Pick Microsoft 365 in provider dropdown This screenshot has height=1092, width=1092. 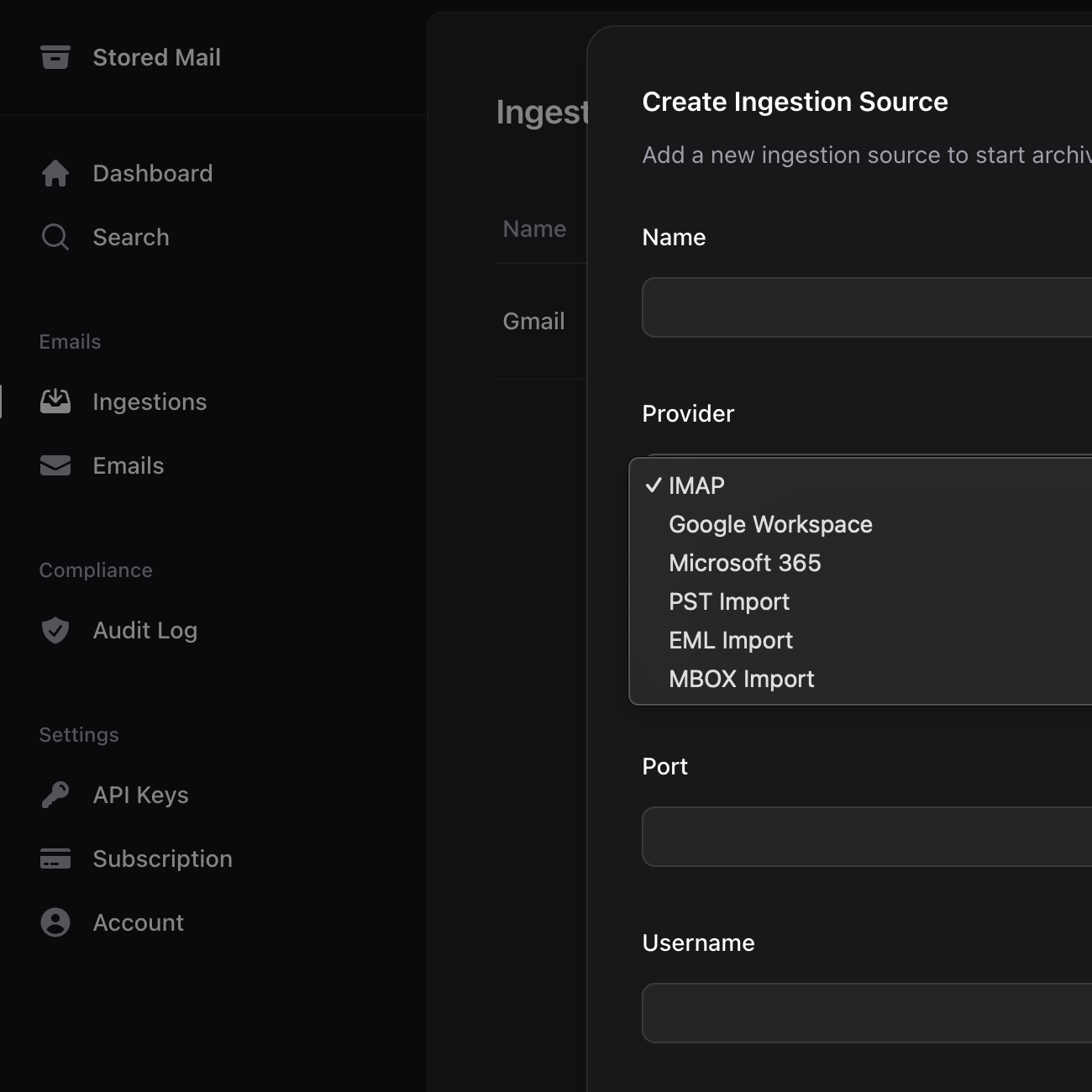744,563
